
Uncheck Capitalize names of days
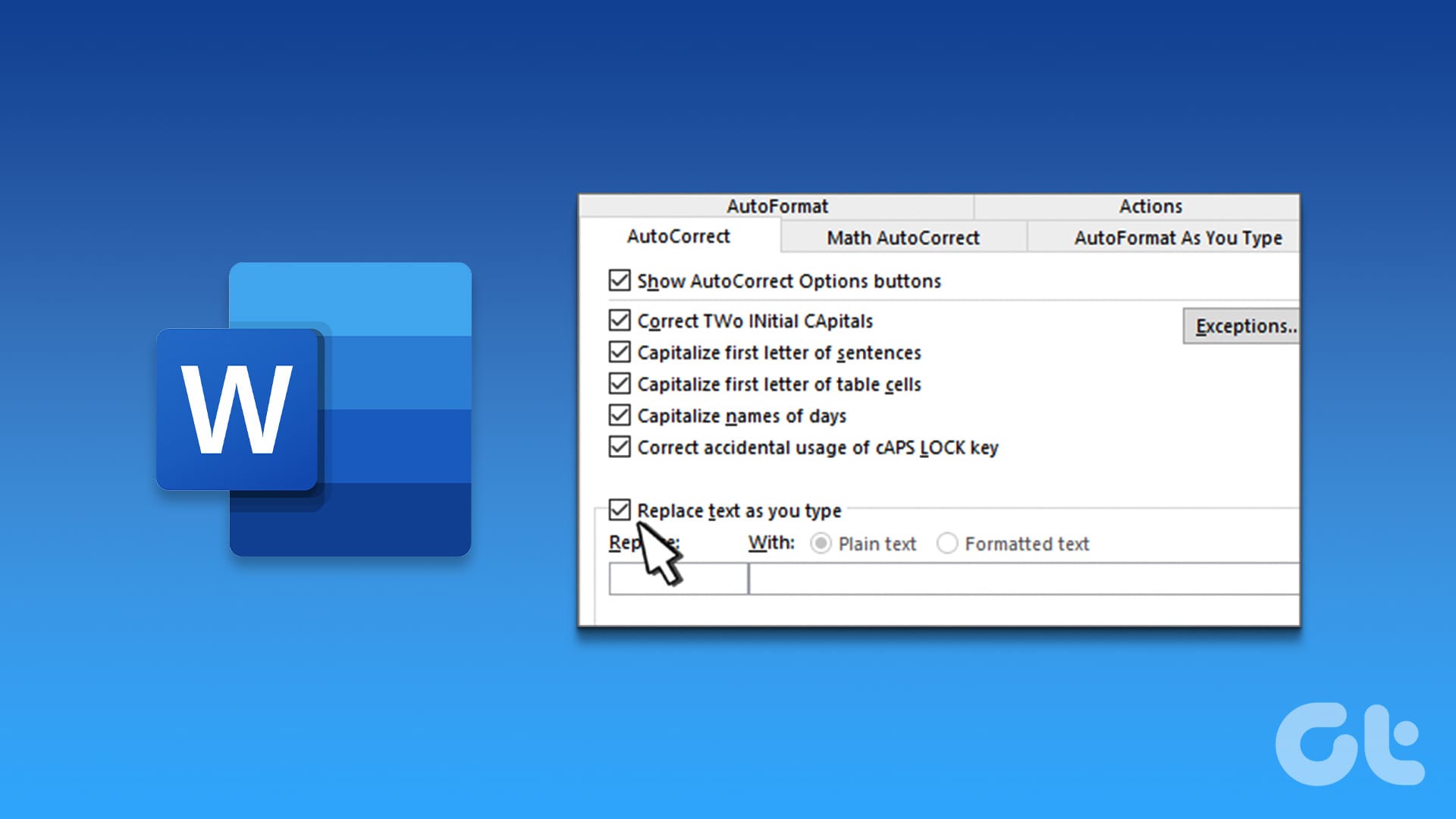tap(620, 416)
